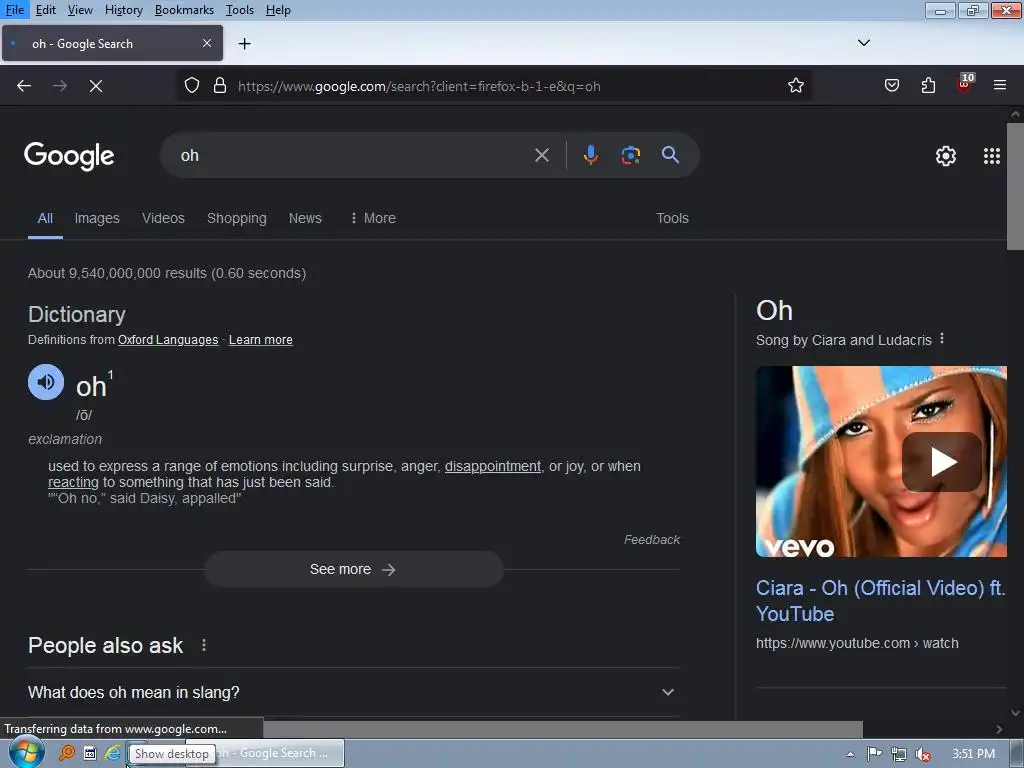Go to the Google logo homepage

[x=69, y=156]
